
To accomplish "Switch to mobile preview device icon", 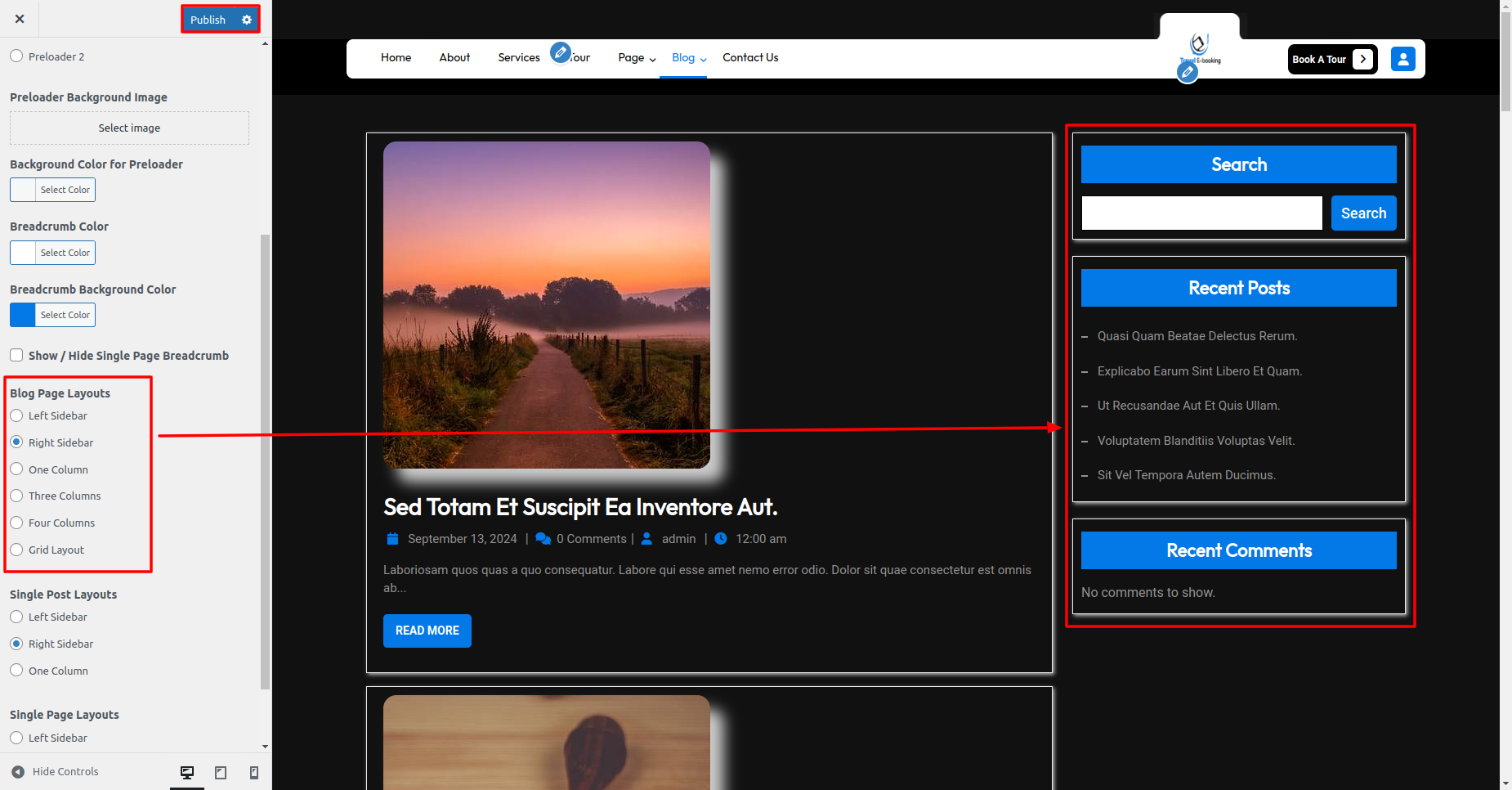I will [254, 772].
